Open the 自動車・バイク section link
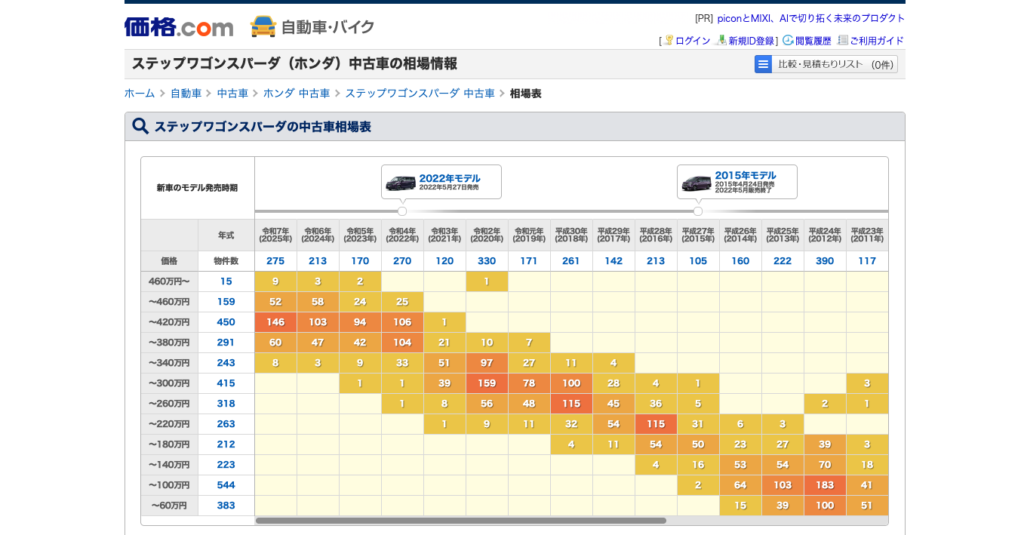The image size is (1024, 535). [327, 27]
